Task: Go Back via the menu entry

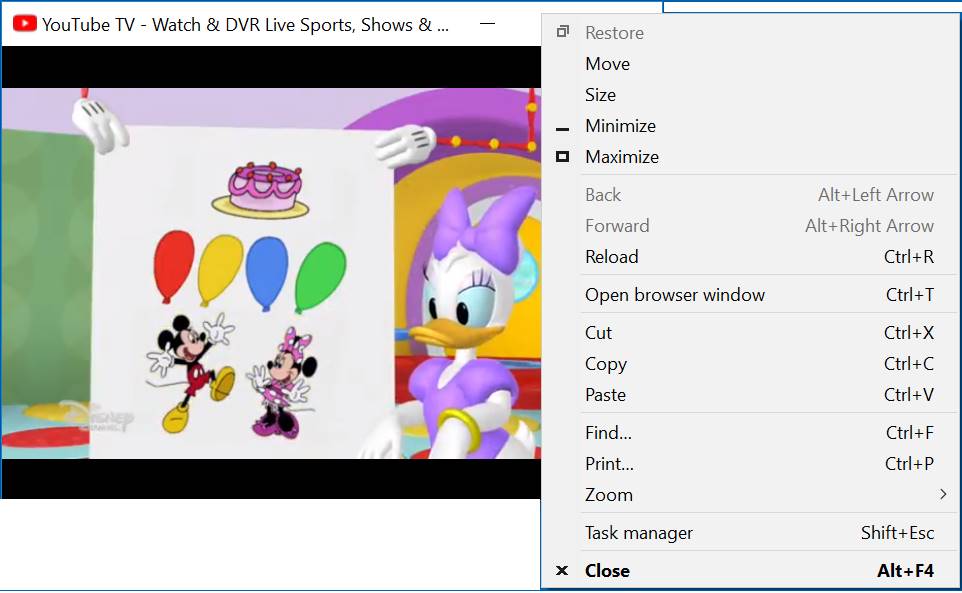Action: [751, 194]
